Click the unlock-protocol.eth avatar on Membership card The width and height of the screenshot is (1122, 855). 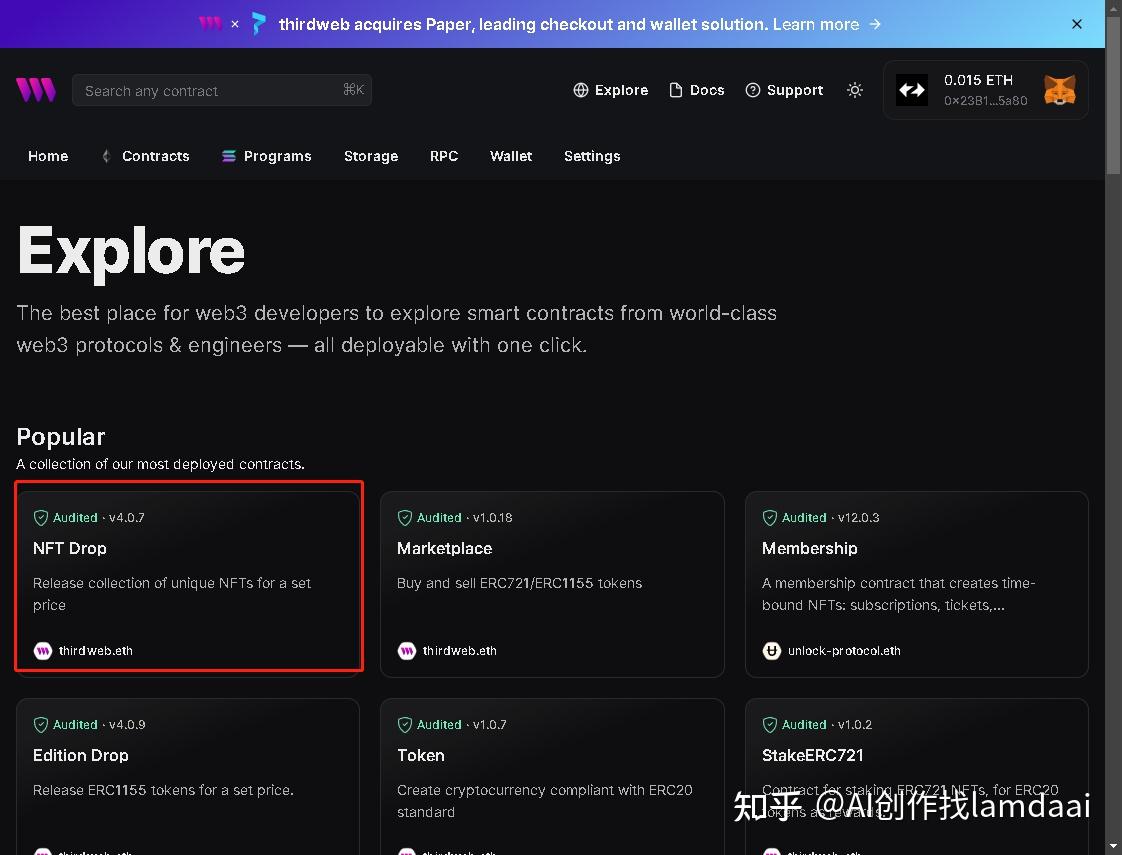click(771, 650)
